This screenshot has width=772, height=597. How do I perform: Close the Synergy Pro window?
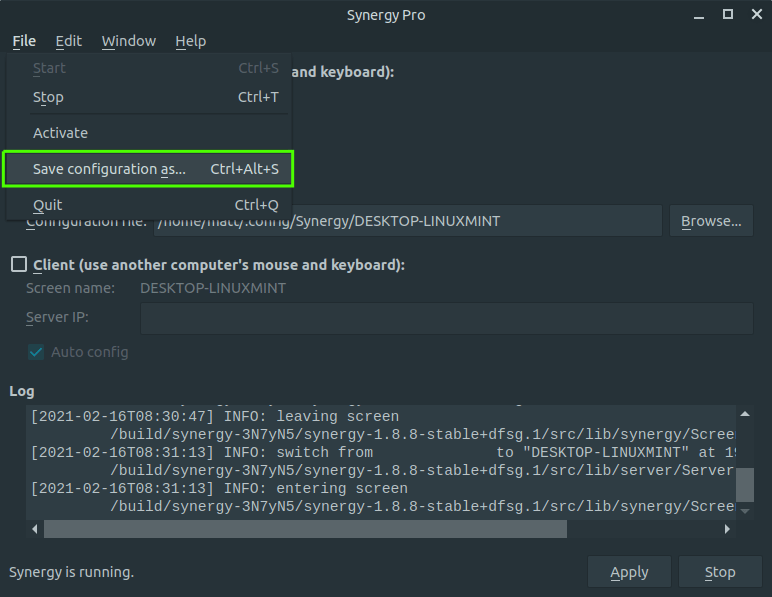point(755,14)
